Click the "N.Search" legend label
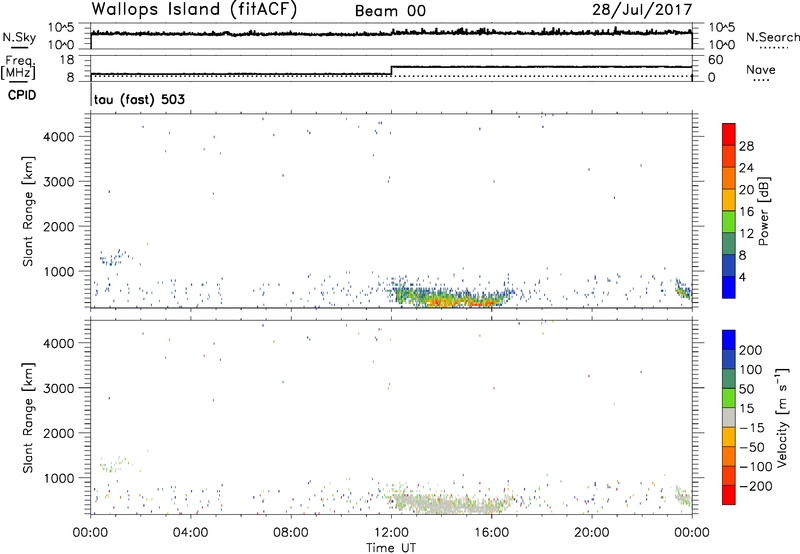This screenshot has width=800, height=554. point(772,37)
